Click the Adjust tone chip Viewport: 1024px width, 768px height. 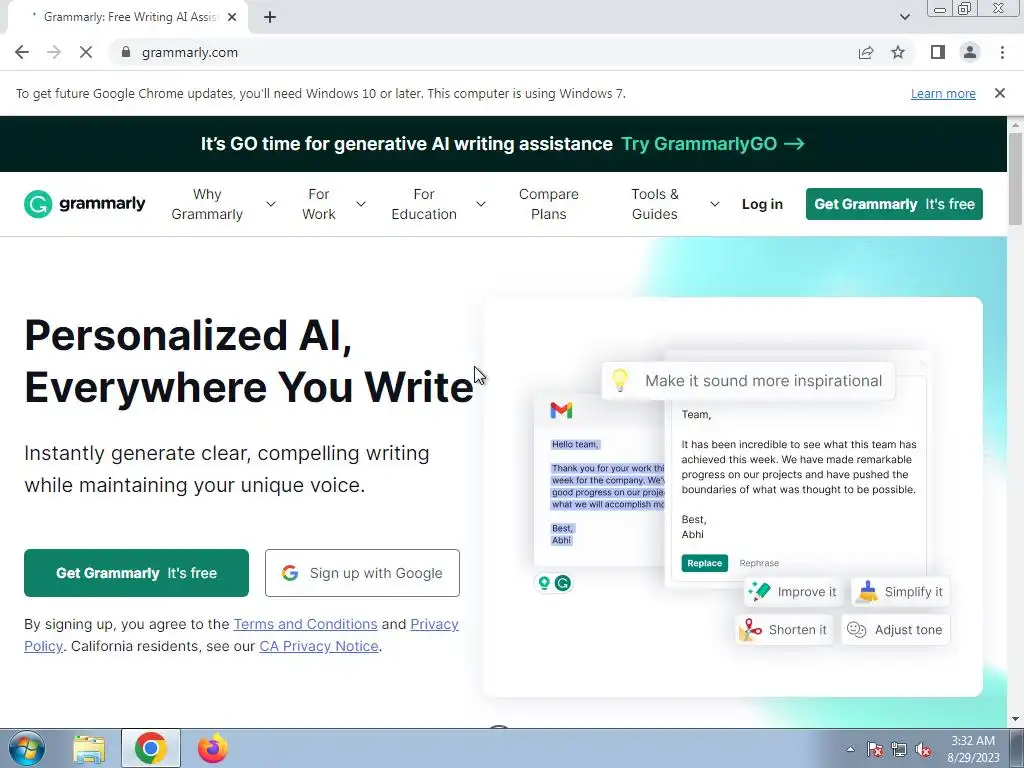895,630
